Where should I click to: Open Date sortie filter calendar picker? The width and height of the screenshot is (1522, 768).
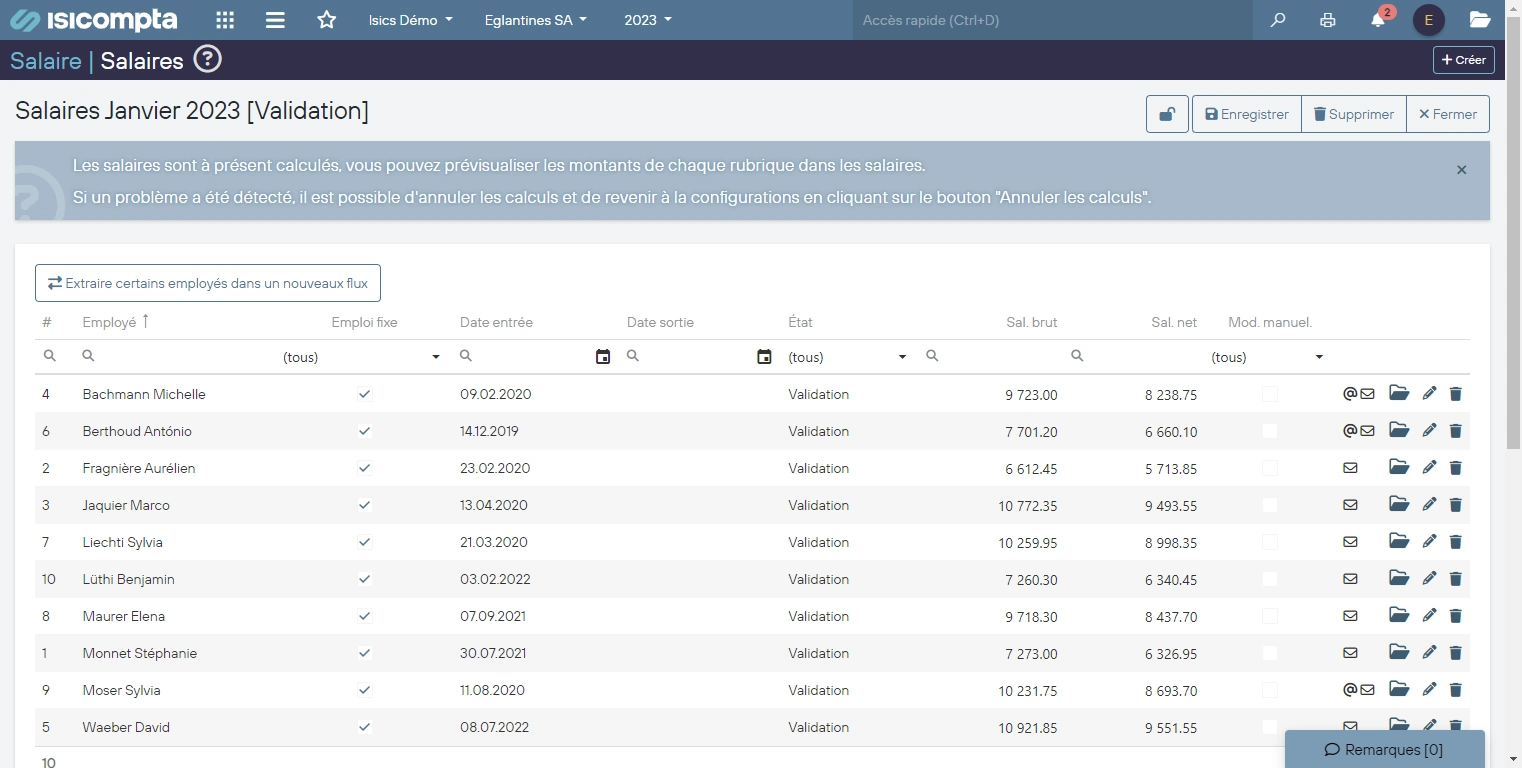764,357
